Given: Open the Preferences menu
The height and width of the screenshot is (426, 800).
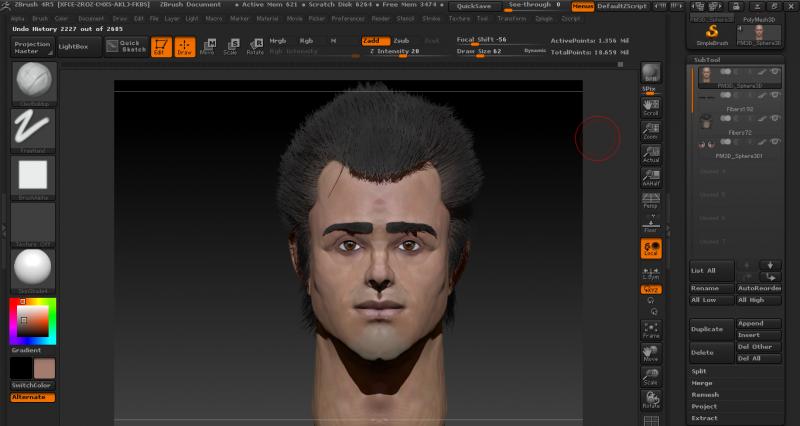Looking at the screenshot, I should point(348,18).
